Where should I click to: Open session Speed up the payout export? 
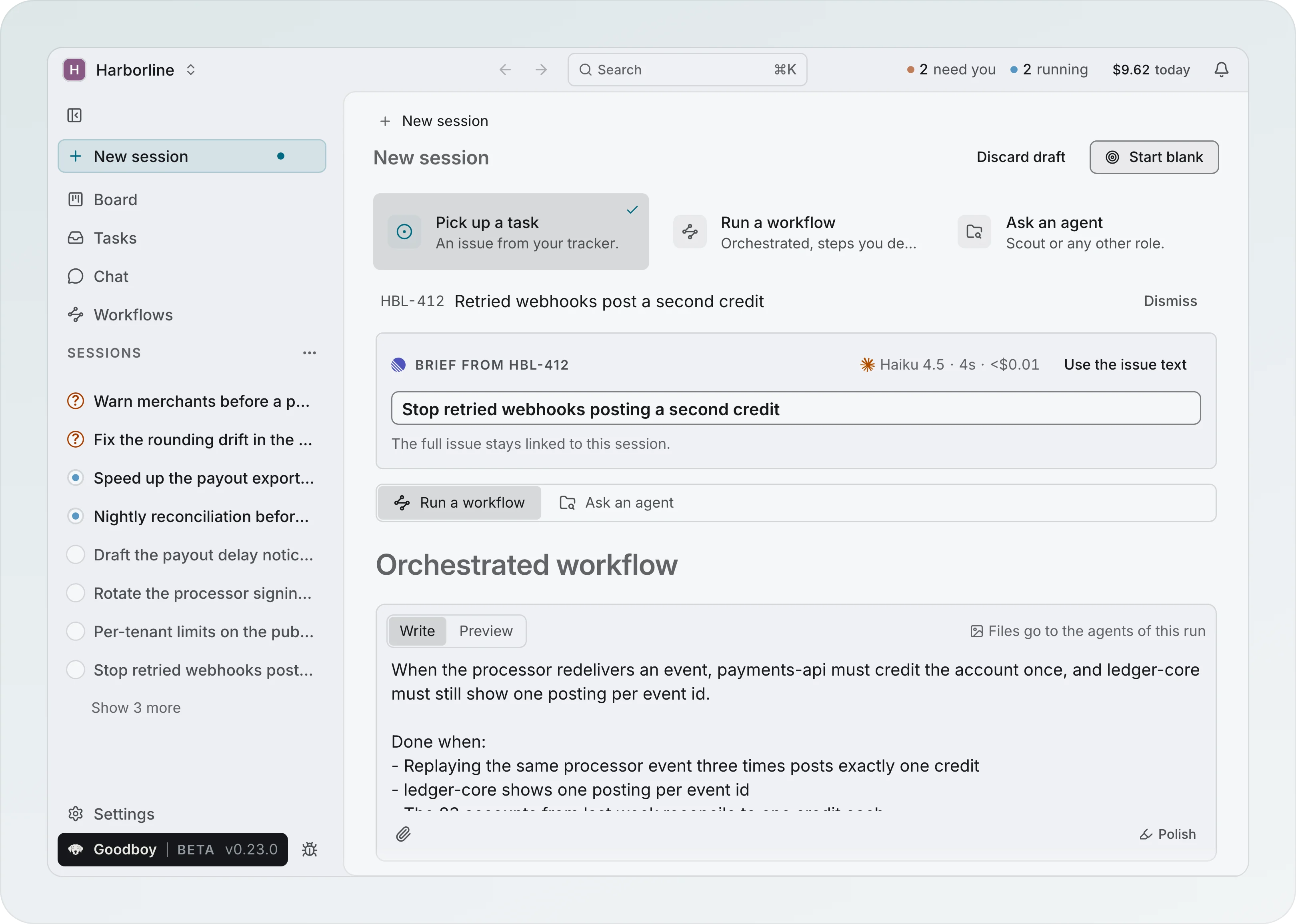coord(192,478)
